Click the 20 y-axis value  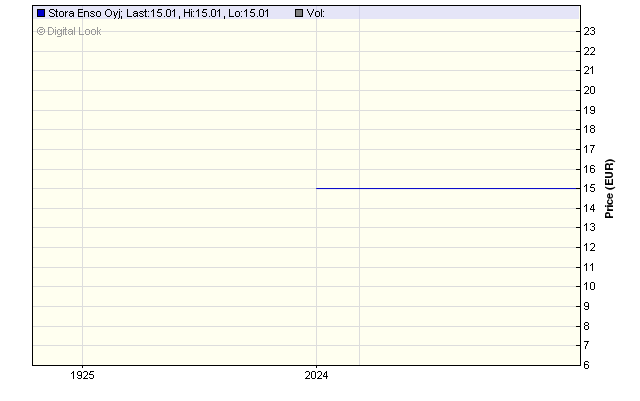[x=589, y=90]
